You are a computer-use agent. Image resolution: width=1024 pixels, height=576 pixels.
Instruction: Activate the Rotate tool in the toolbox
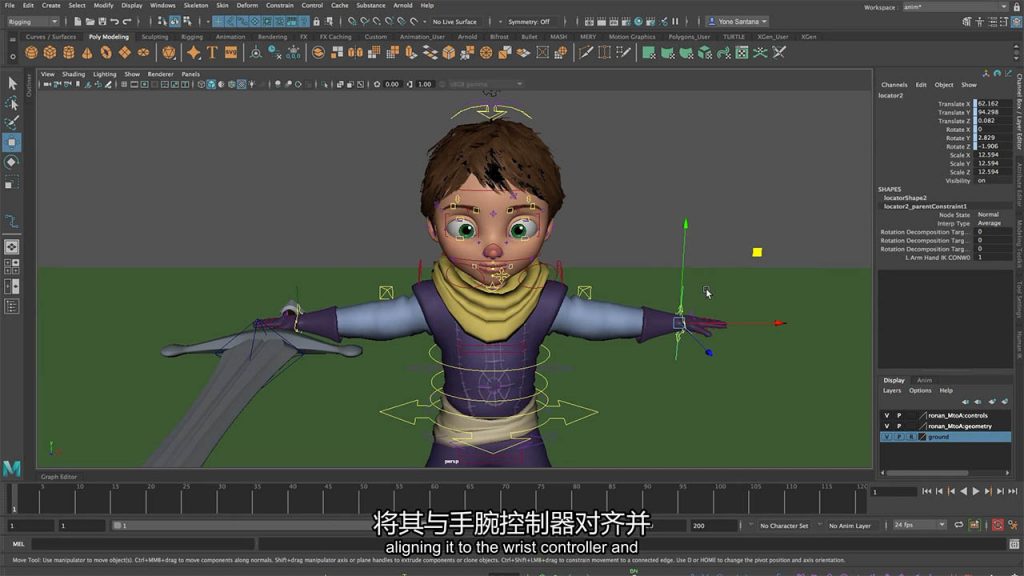(12, 162)
